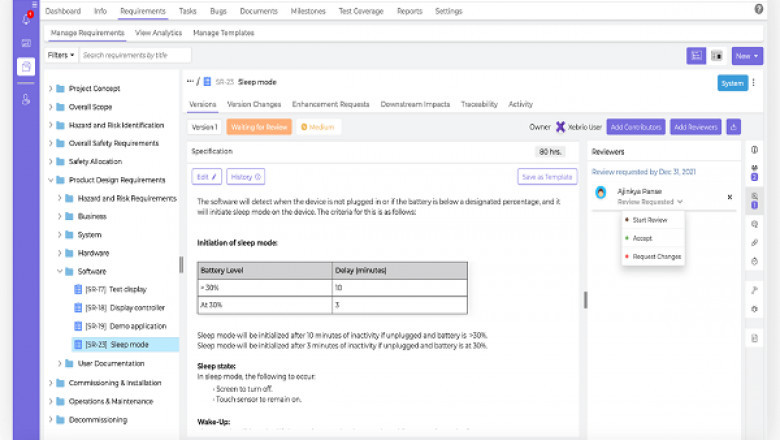
Task: Click the share/export icon next to Add Reviewers
Action: [x=733, y=127]
